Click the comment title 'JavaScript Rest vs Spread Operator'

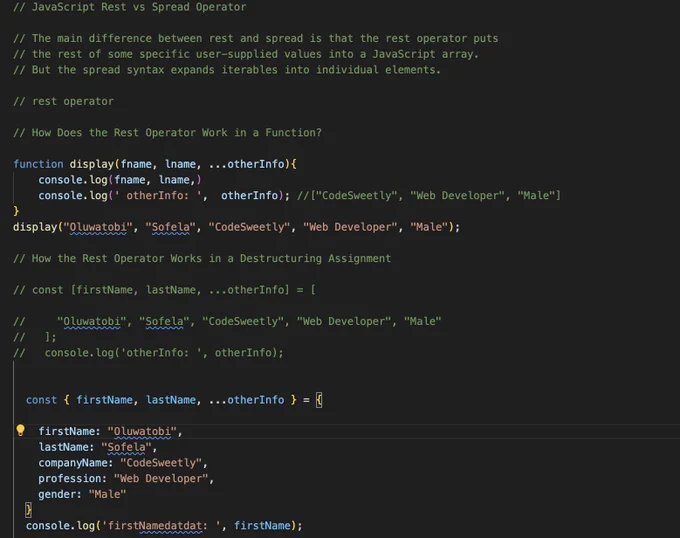(x=139, y=7)
